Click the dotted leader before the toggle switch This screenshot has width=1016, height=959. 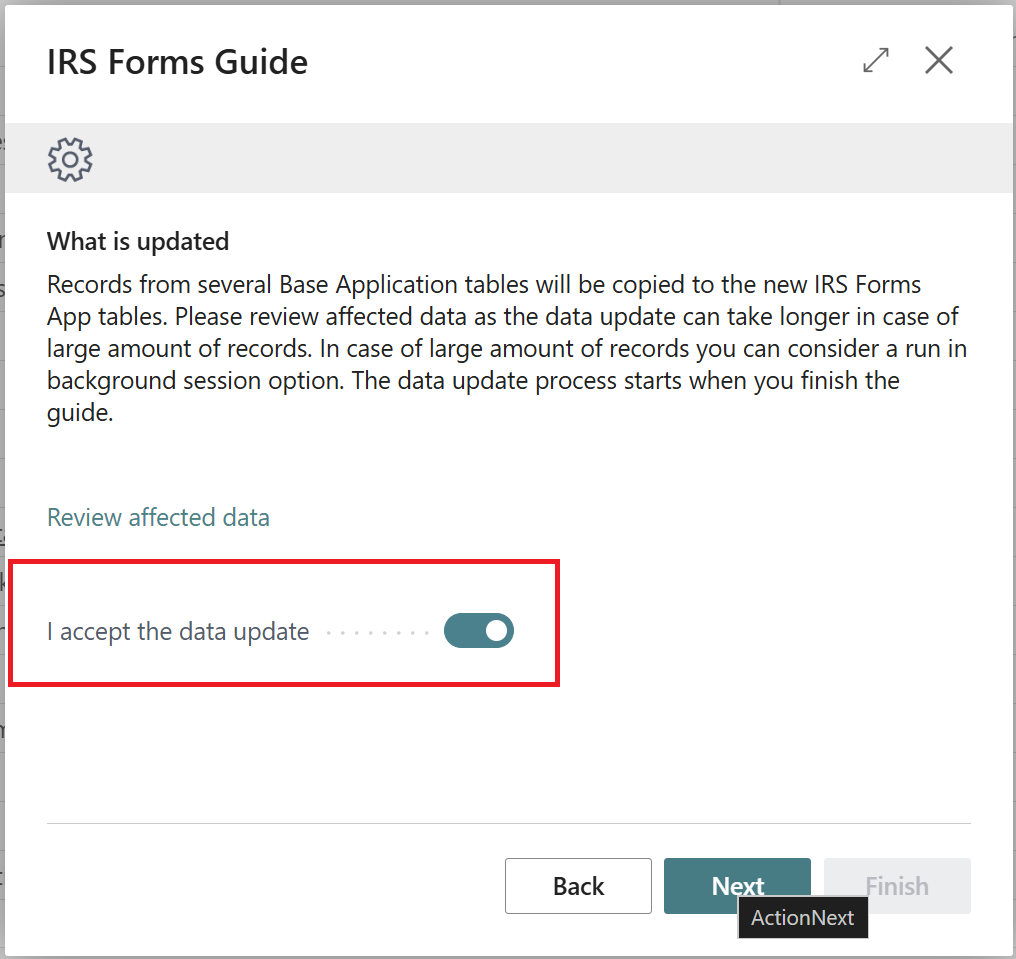pyautogui.click(x=377, y=633)
